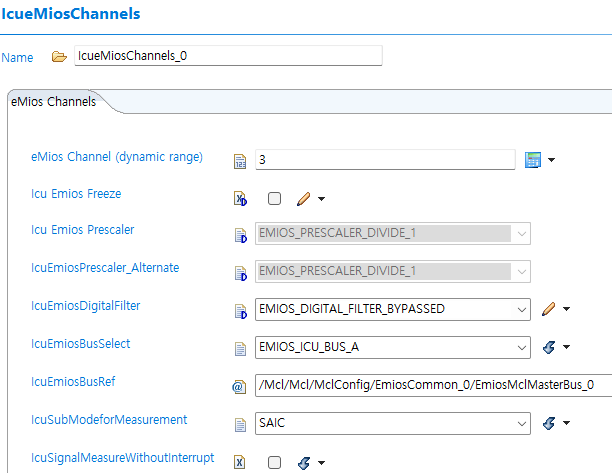This screenshot has width=612, height=473.
Task: Toggle IcuSignalMeasureWithoutInterrupt checkbox
Action: pyautogui.click(x=274, y=462)
